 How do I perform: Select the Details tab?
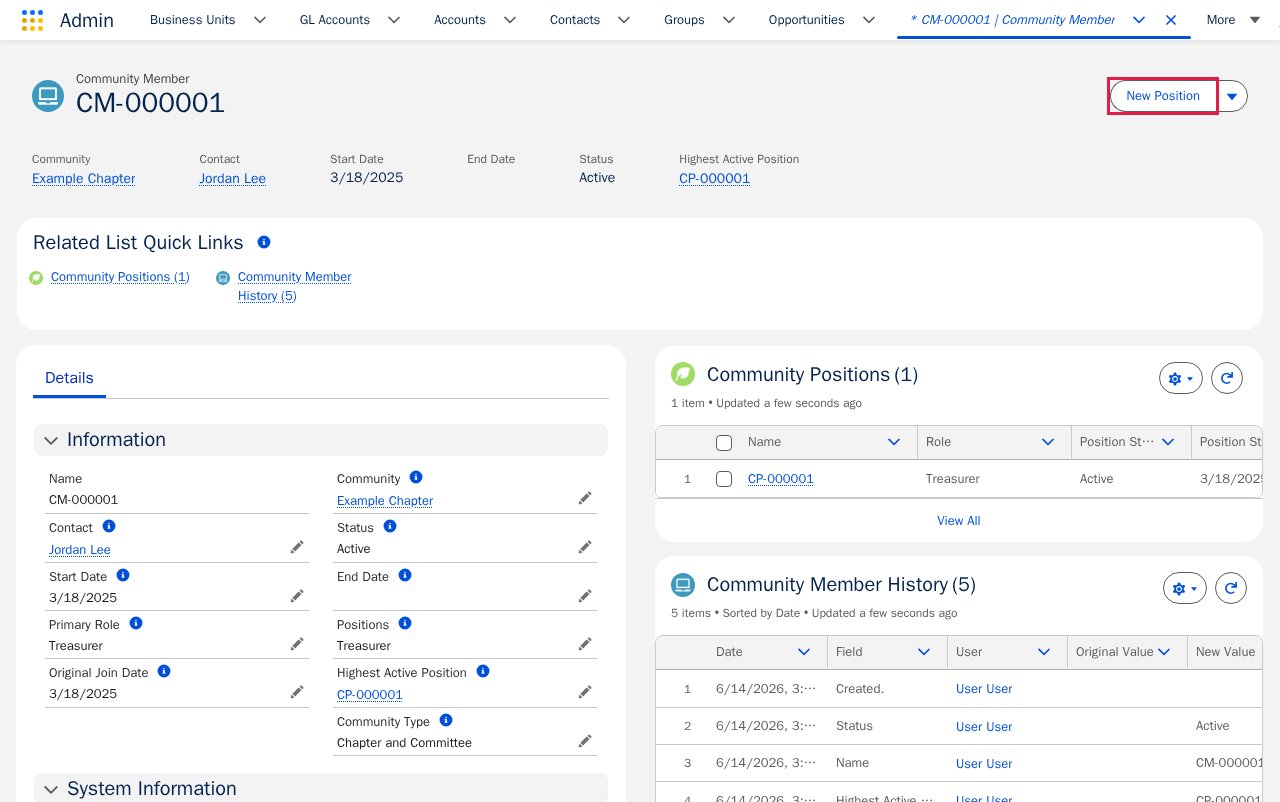[69, 378]
